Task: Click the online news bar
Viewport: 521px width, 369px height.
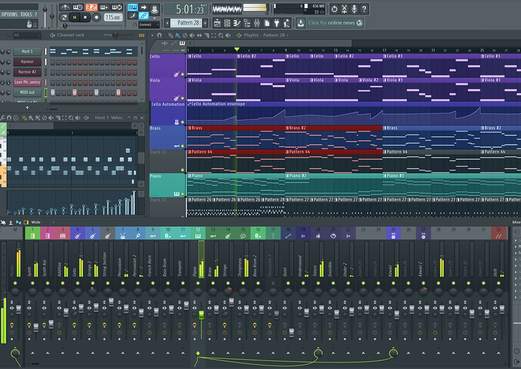Action: tap(335, 23)
